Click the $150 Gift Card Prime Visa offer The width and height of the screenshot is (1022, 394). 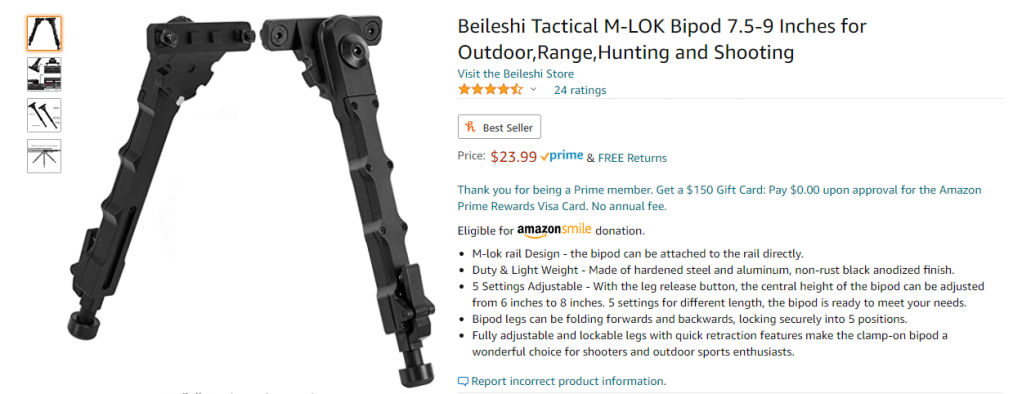click(x=719, y=198)
